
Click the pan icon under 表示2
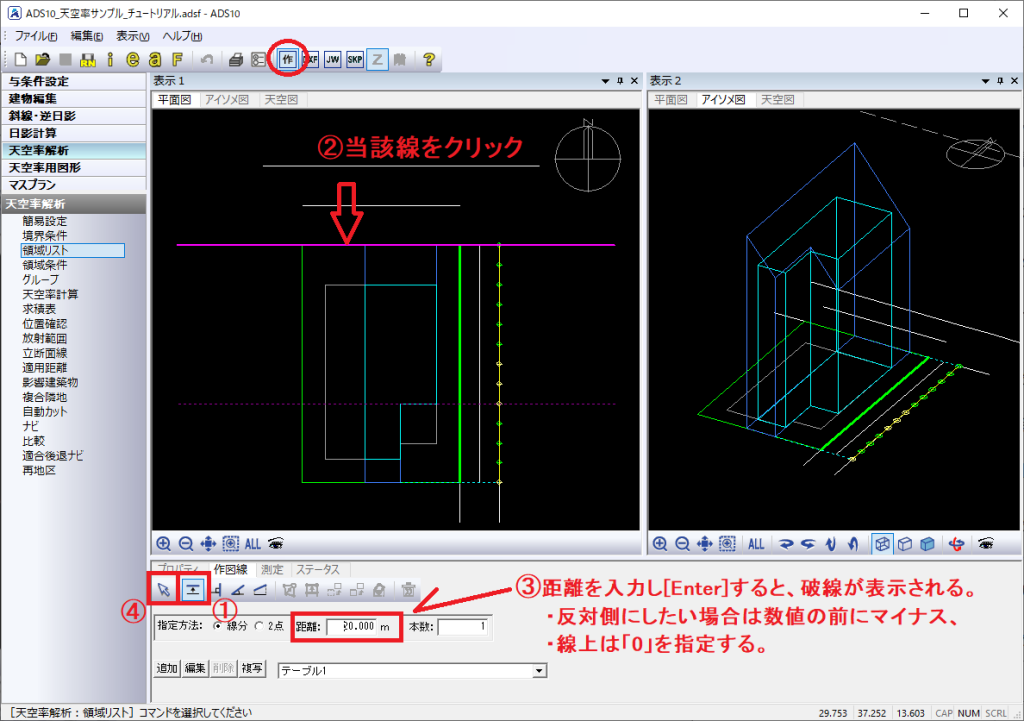pyautogui.click(x=704, y=543)
